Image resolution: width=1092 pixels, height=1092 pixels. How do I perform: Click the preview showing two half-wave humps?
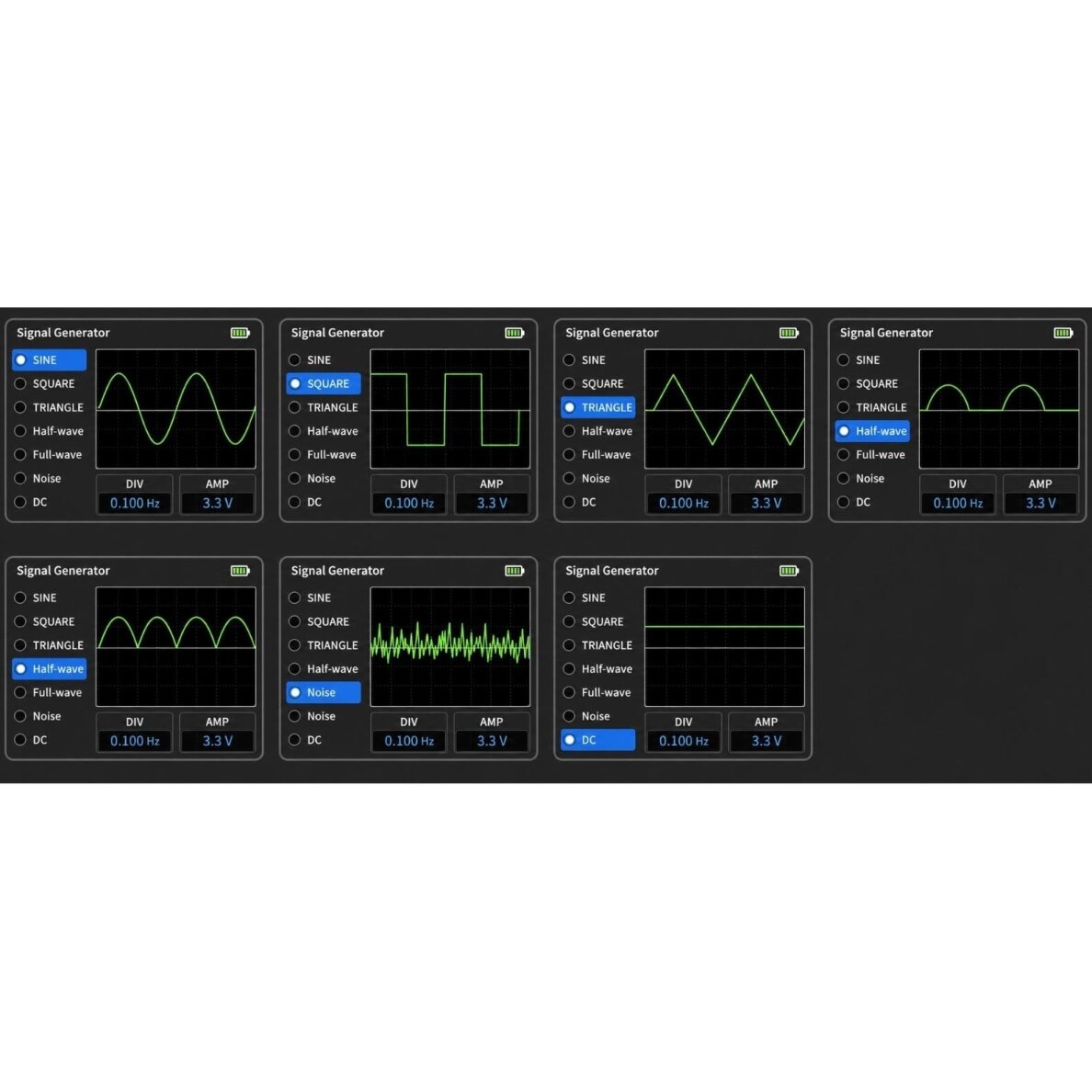coord(998,410)
